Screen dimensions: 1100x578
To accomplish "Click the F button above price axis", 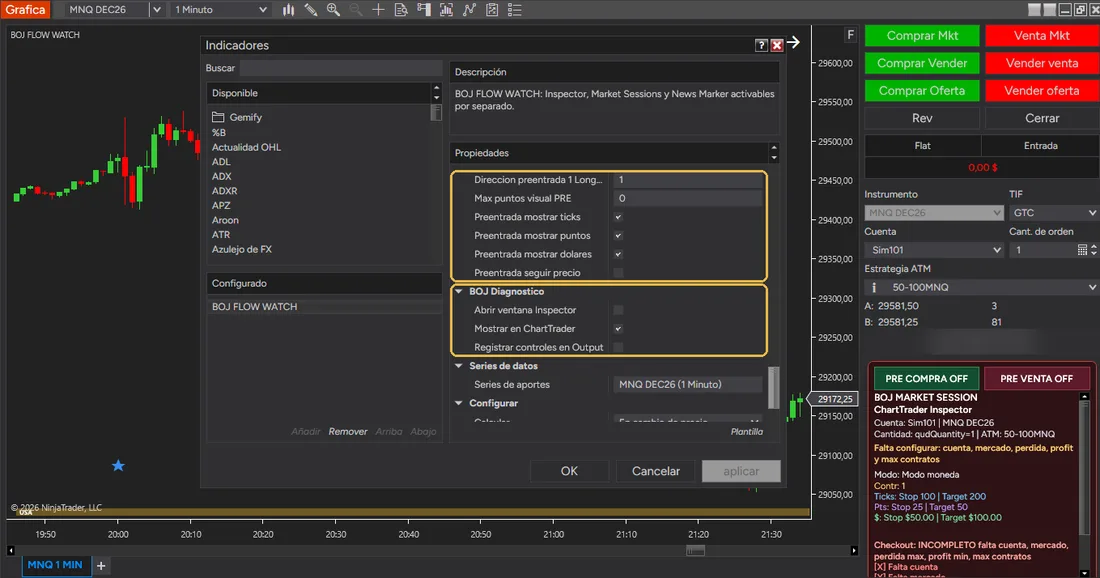I will [850, 35].
